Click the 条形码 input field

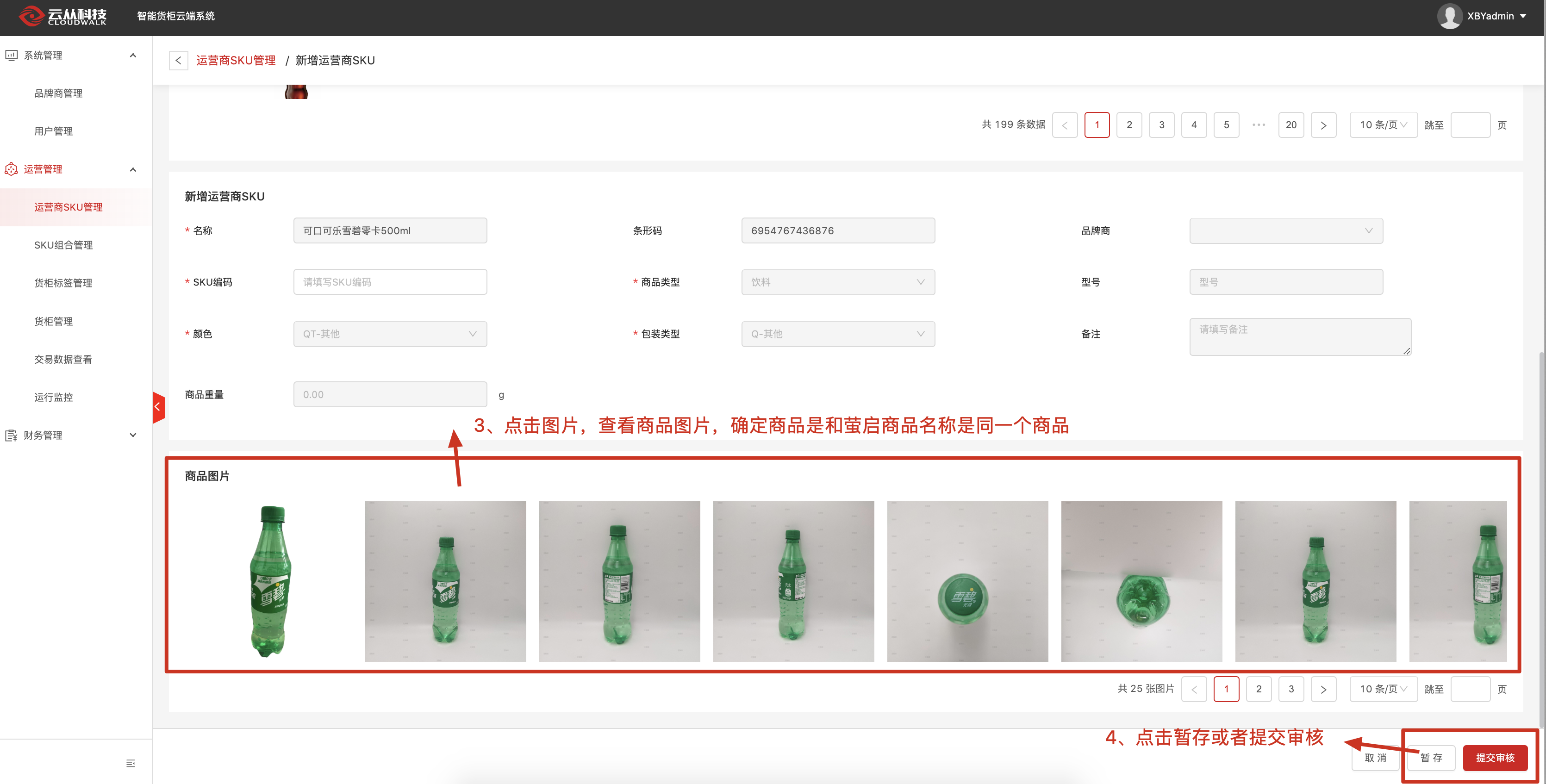[838, 231]
